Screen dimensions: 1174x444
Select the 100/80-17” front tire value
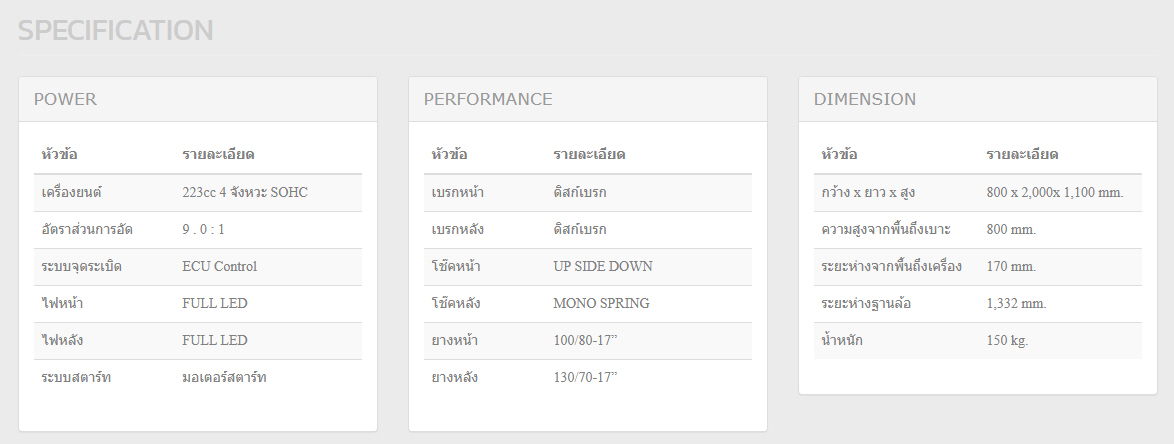tap(585, 340)
